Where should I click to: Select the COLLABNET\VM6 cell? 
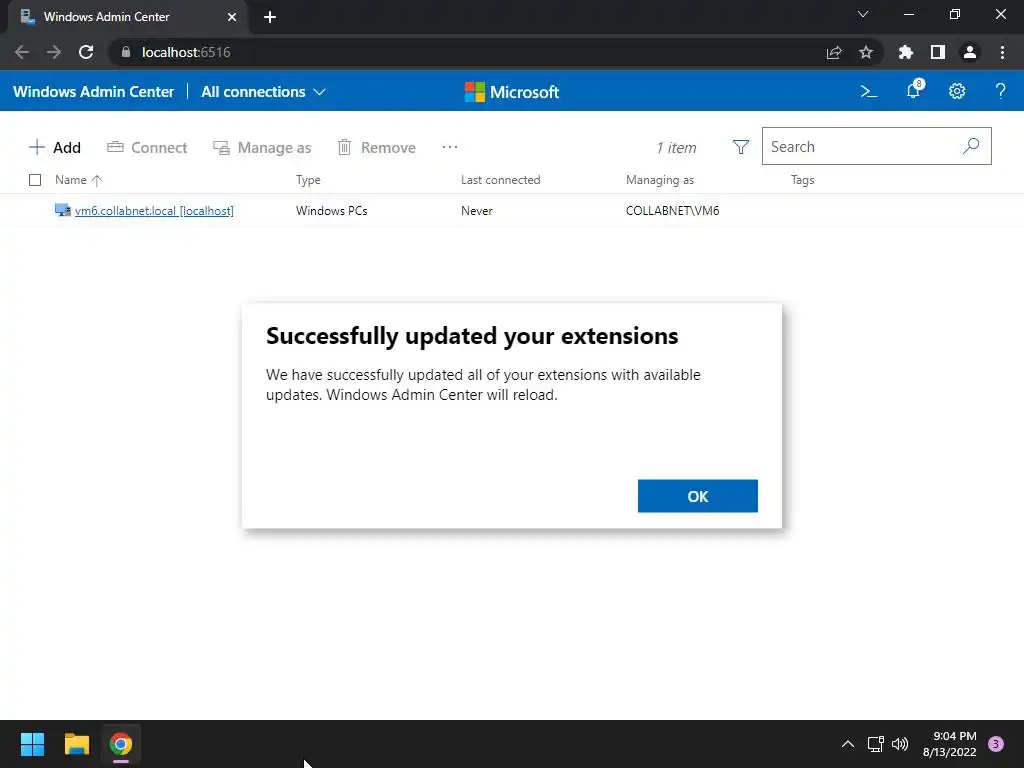tap(673, 211)
